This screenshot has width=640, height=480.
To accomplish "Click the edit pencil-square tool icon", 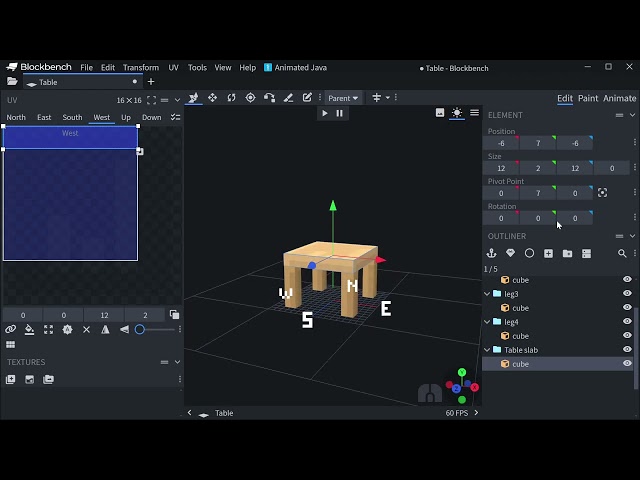I will (x=307, y=98).
